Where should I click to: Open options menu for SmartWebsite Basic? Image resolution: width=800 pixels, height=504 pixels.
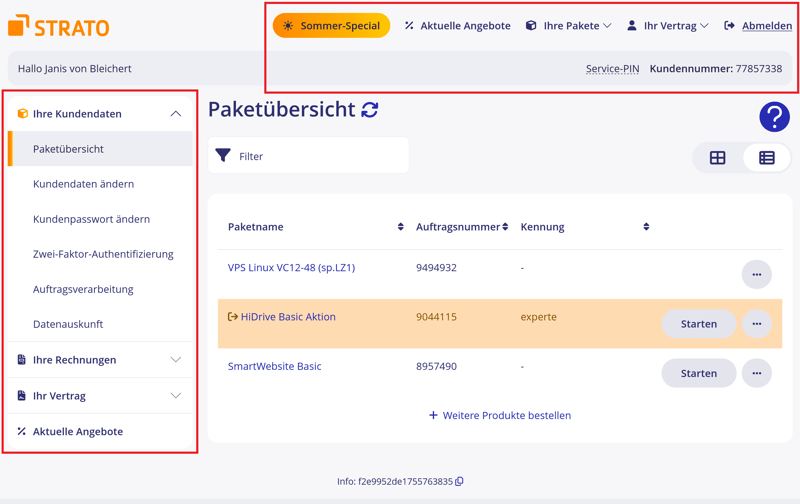(756, 373)
